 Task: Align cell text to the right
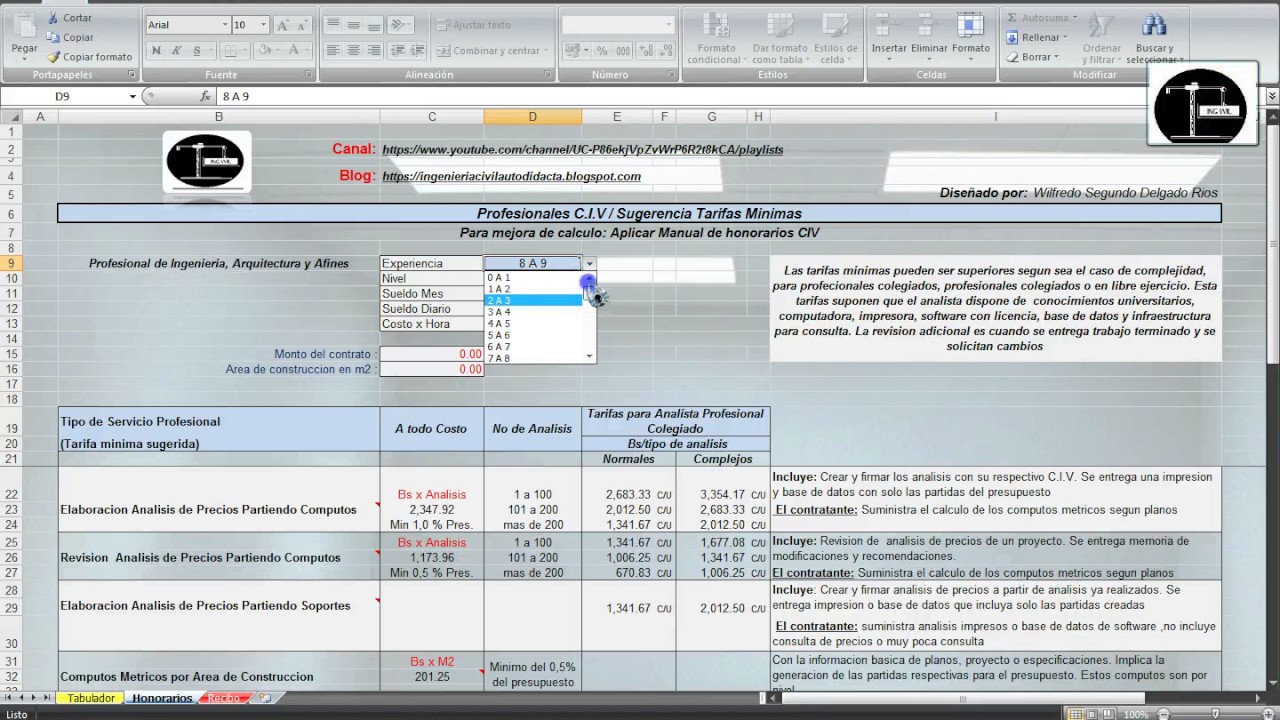pos(373,50)
